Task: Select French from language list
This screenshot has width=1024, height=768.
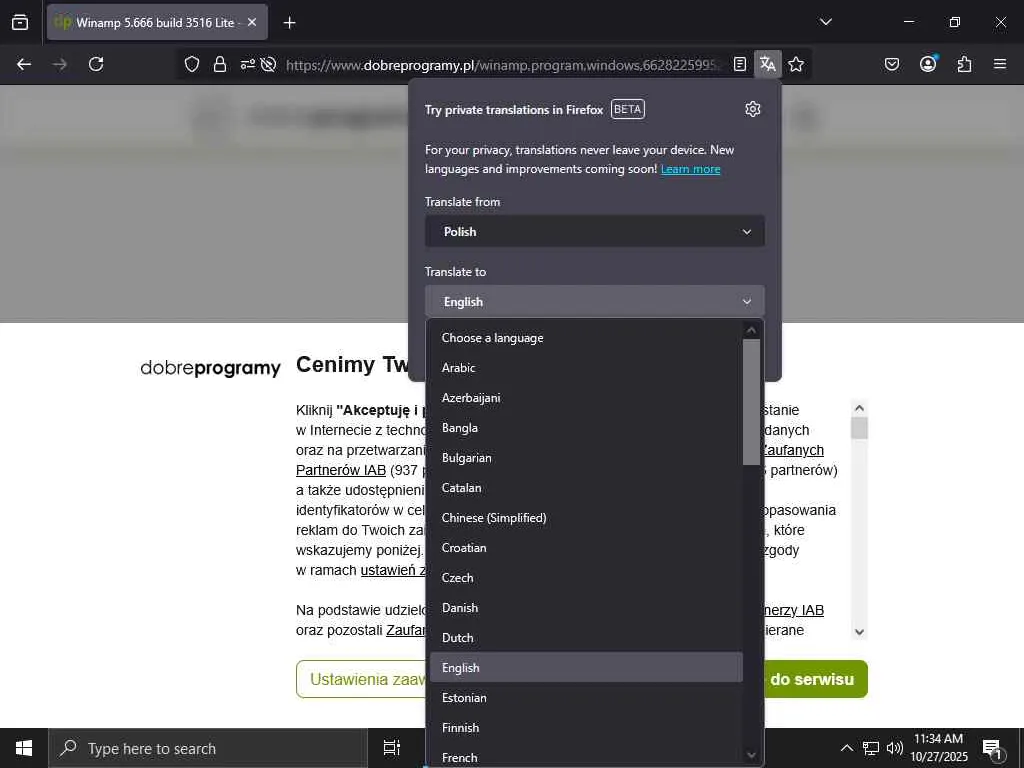Action: coord(586,758)
